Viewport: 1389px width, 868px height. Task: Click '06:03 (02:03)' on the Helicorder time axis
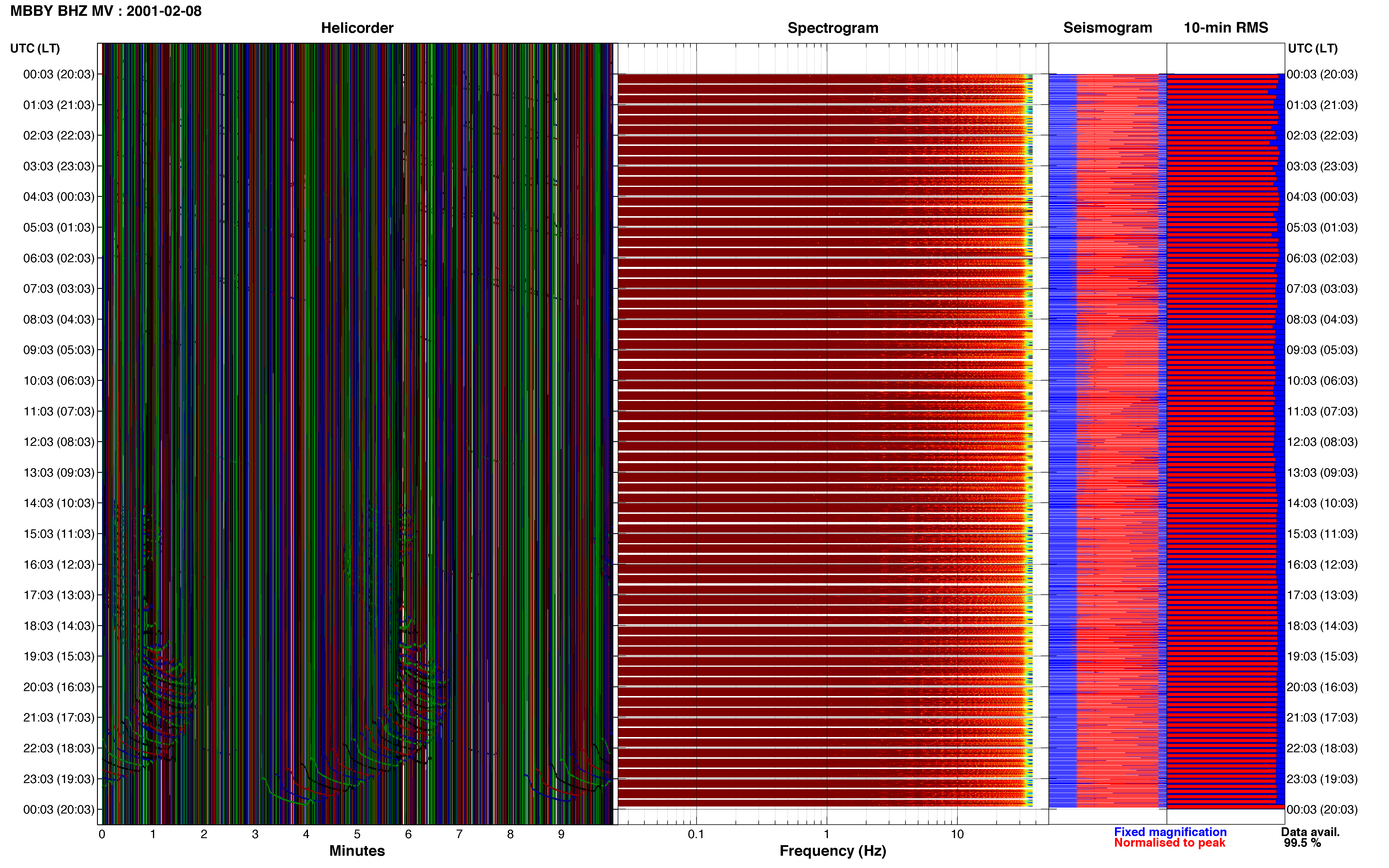59,258
